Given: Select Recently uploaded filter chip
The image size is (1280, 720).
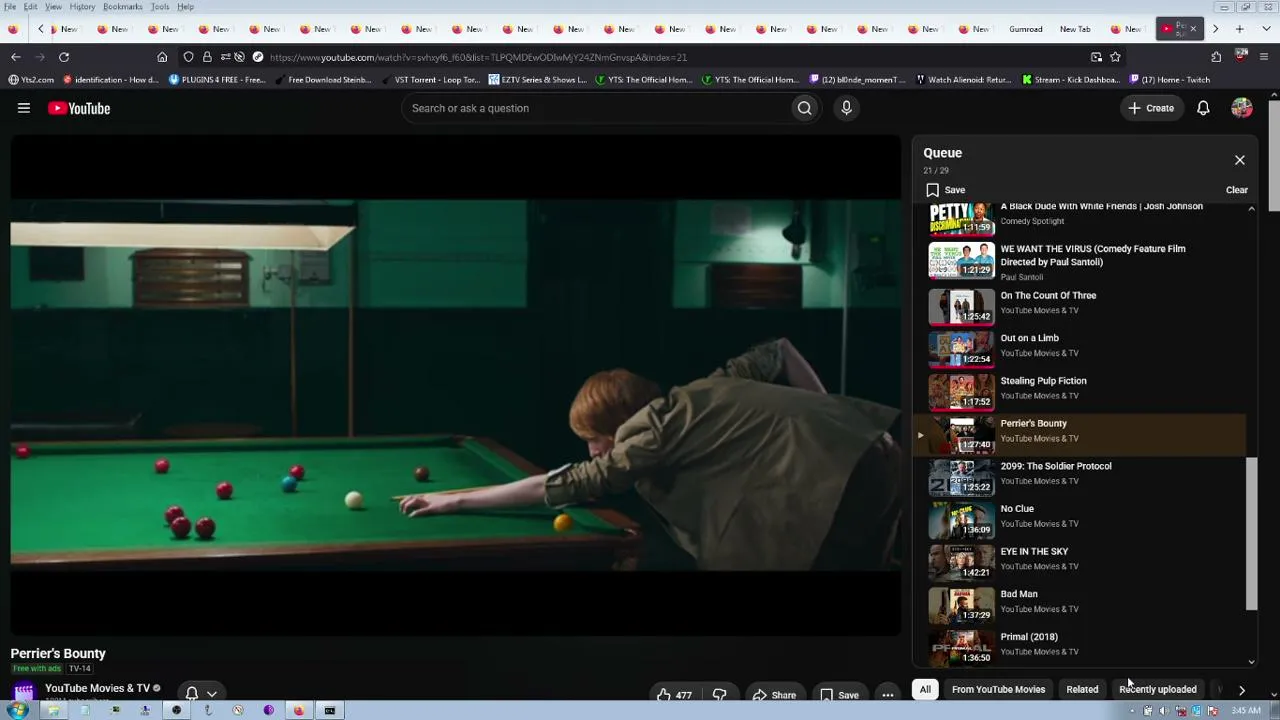Looking at the screenshot, I should tap(1157, 689).
